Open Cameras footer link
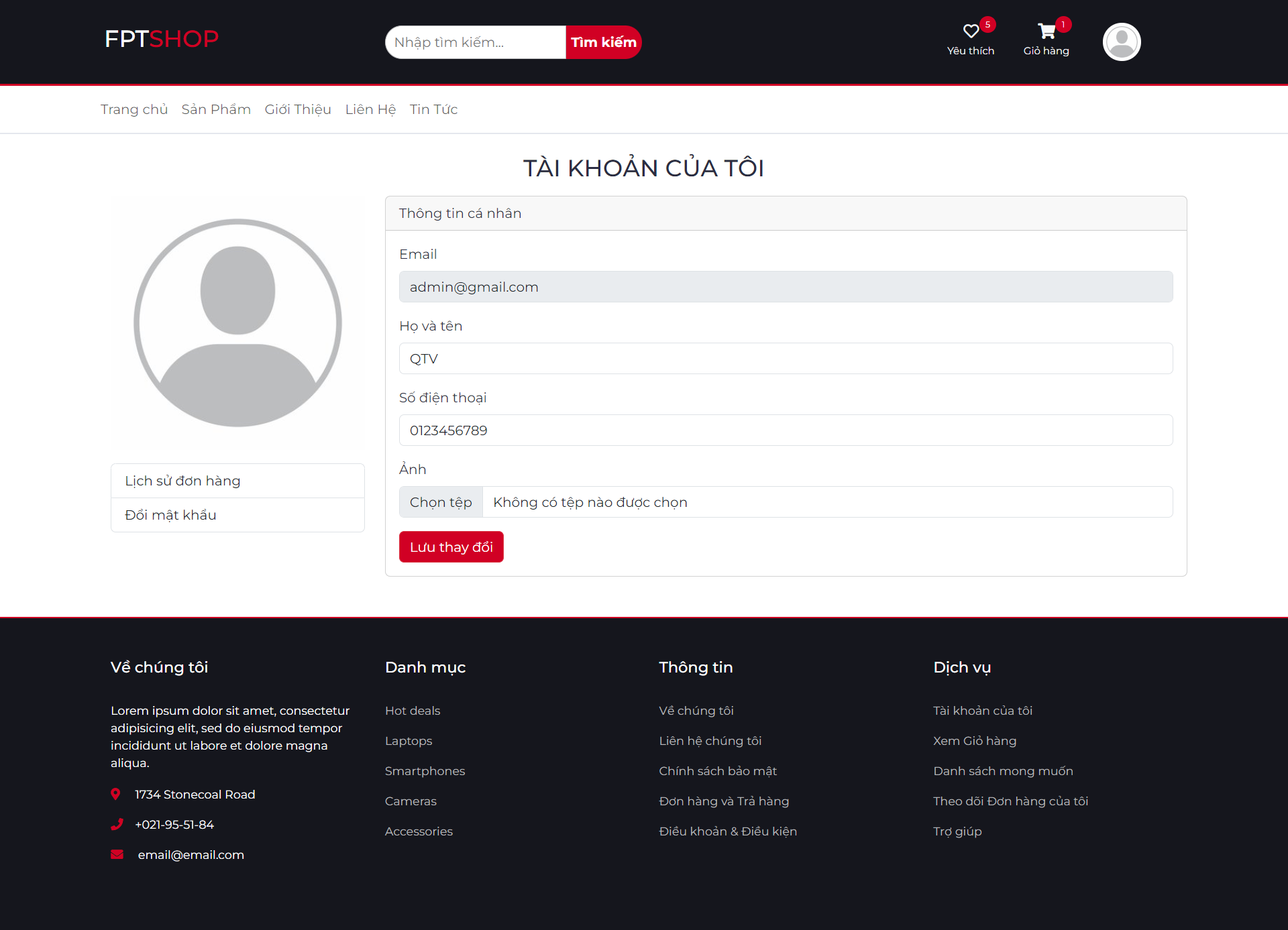Viewport: 1288px width, 930px height. 411,801
